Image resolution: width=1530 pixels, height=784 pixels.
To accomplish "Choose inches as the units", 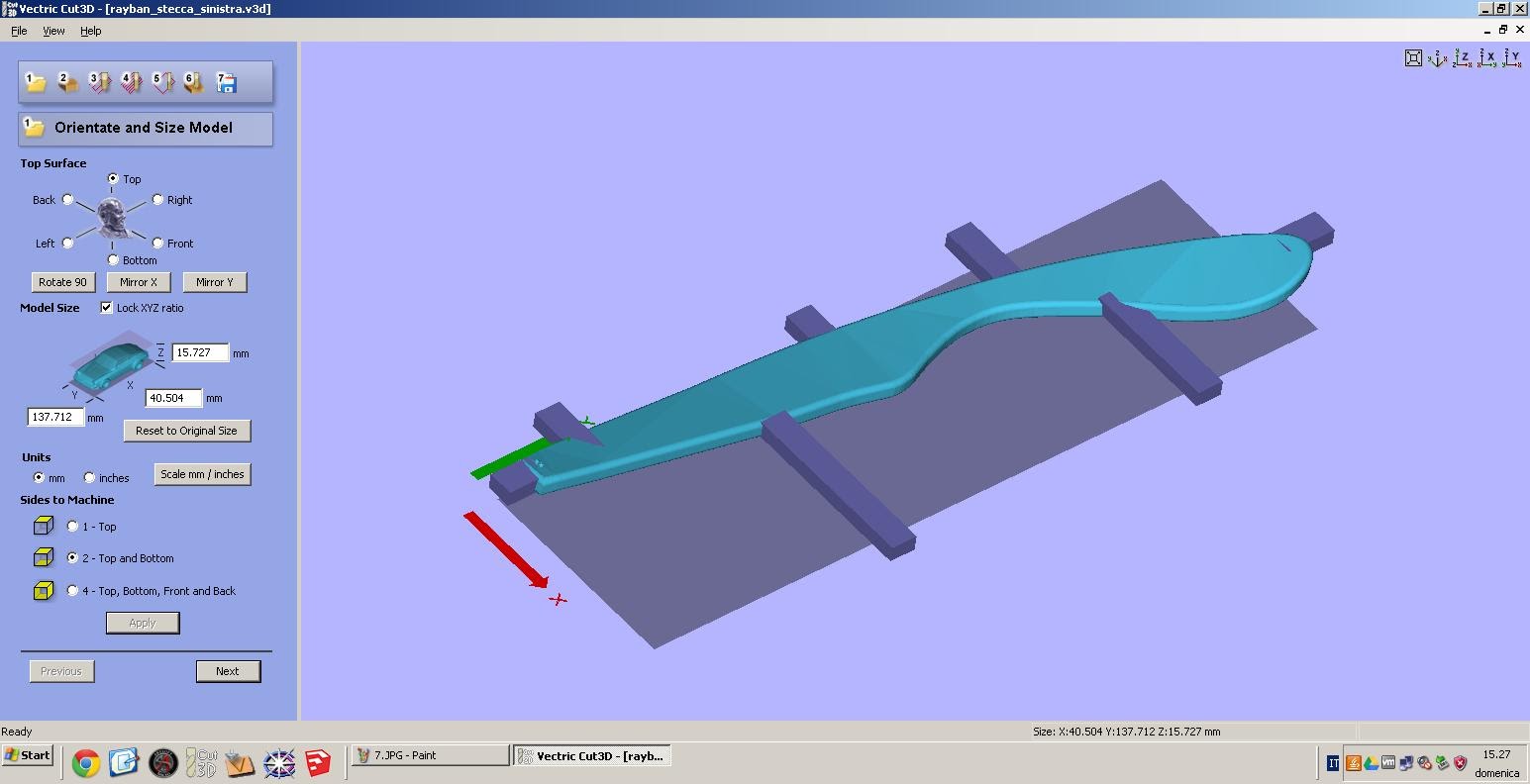I will point(89,478).
